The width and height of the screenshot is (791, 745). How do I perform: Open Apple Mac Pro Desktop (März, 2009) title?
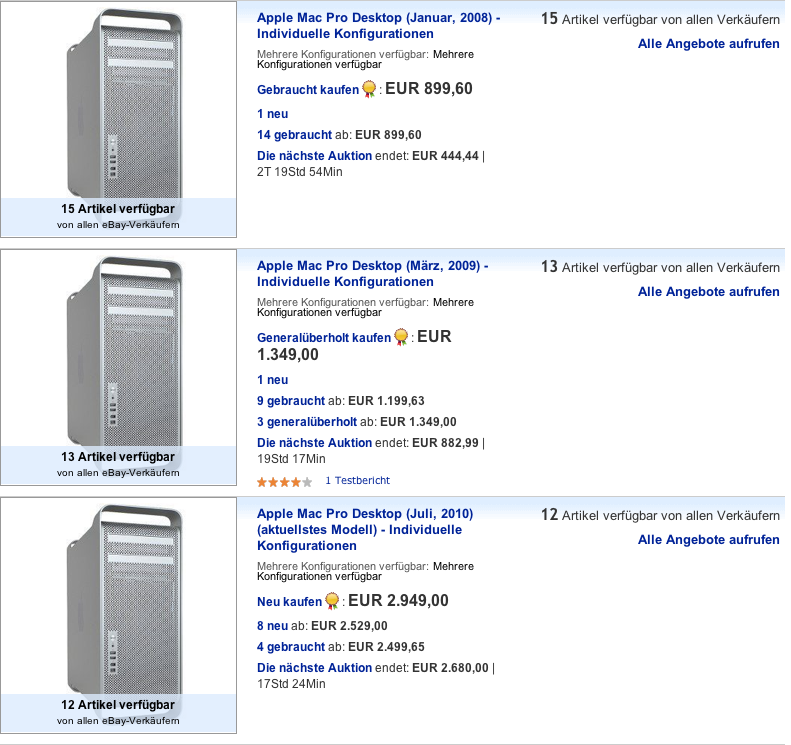[x=372, y=274]
